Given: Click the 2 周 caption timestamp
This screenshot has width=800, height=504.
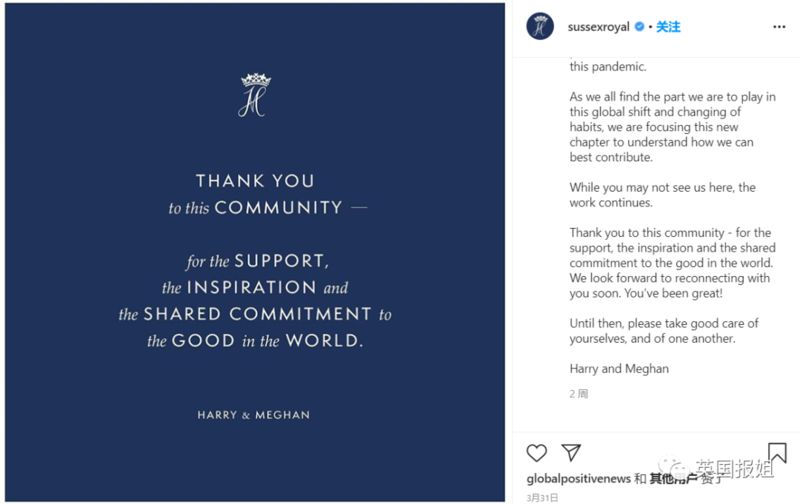Looking at the screenshot, I should pyautogui.click(x=579, y=394).
